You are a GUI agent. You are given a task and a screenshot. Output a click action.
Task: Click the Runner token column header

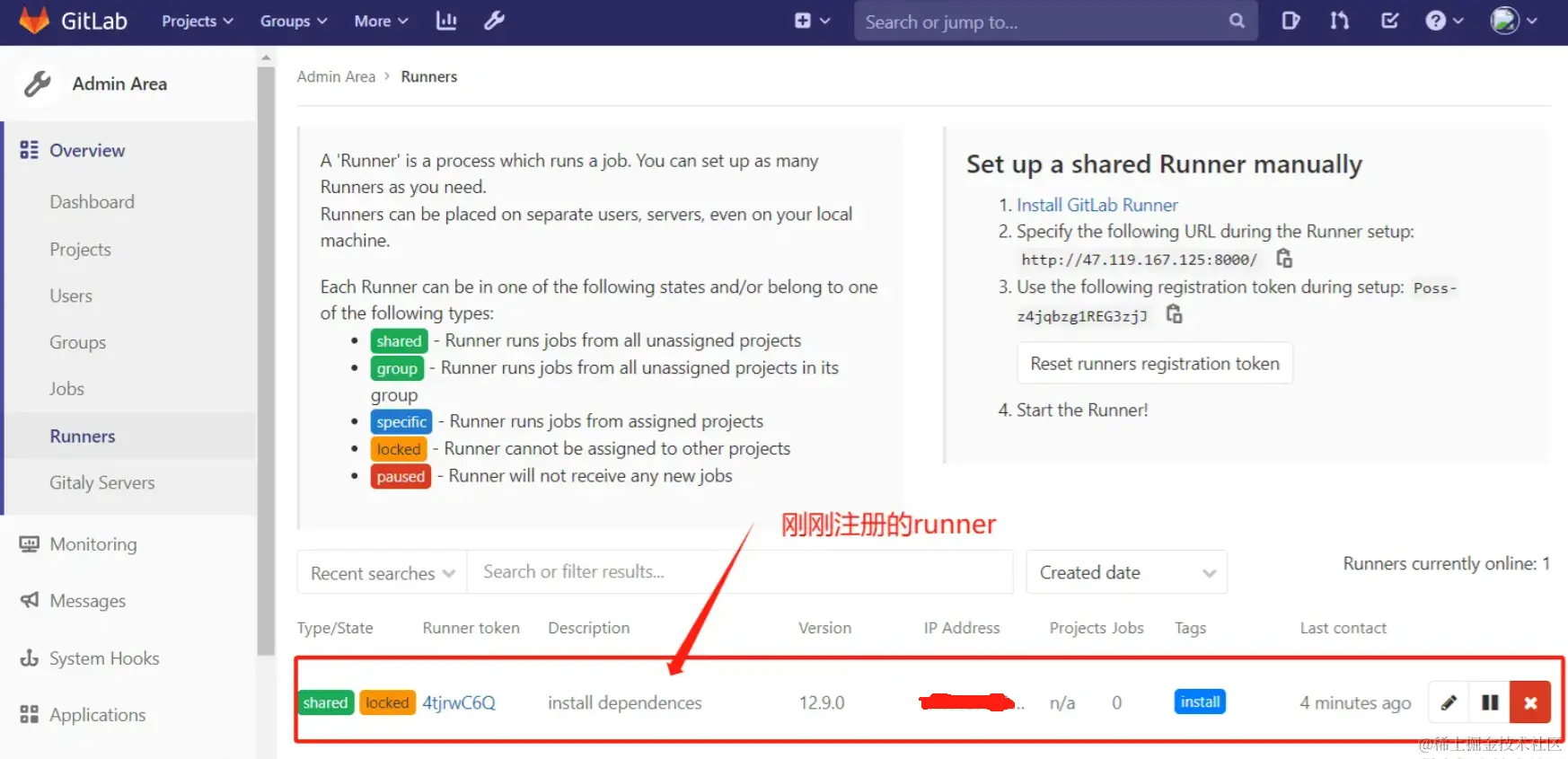471,628
